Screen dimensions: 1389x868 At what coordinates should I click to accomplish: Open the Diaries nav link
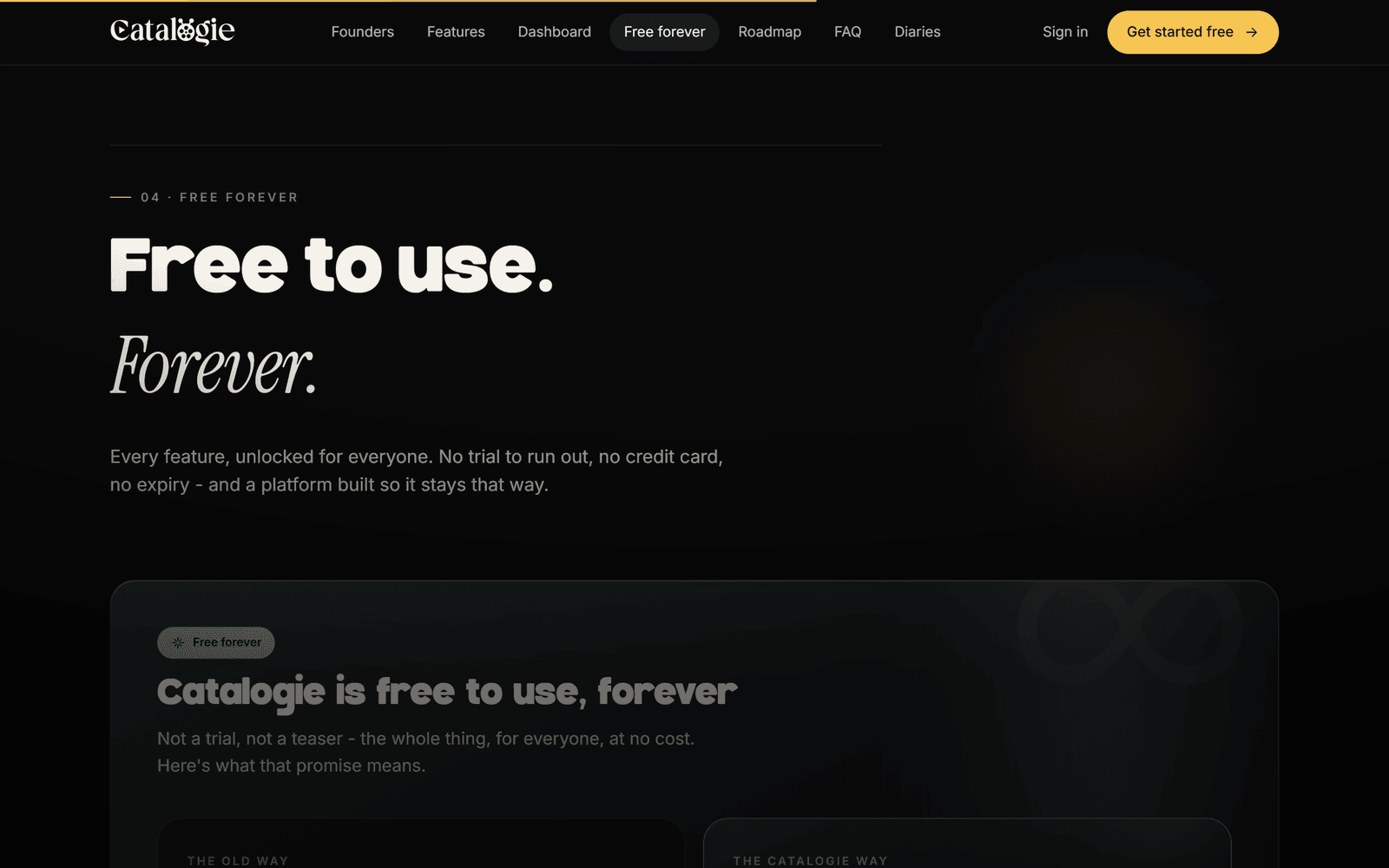point(918,32)
